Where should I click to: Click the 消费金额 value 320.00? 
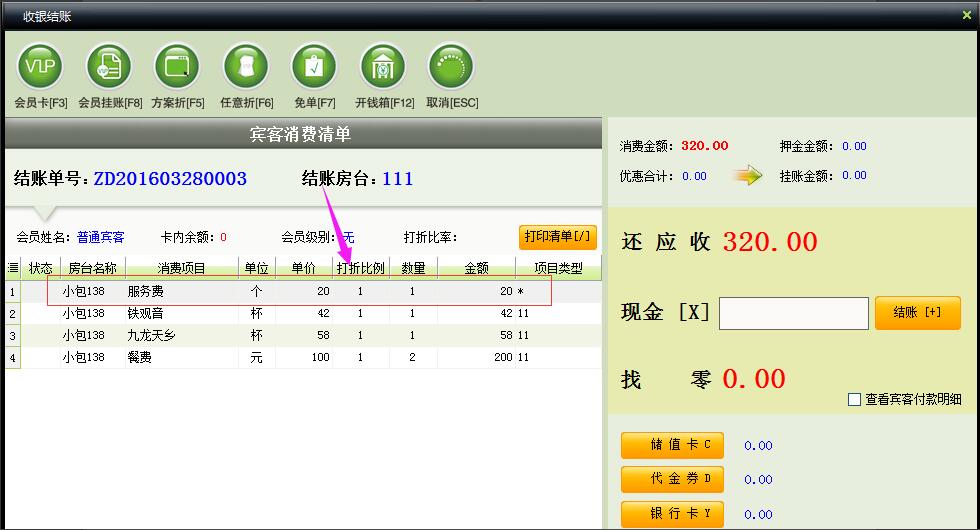[705, 146]
